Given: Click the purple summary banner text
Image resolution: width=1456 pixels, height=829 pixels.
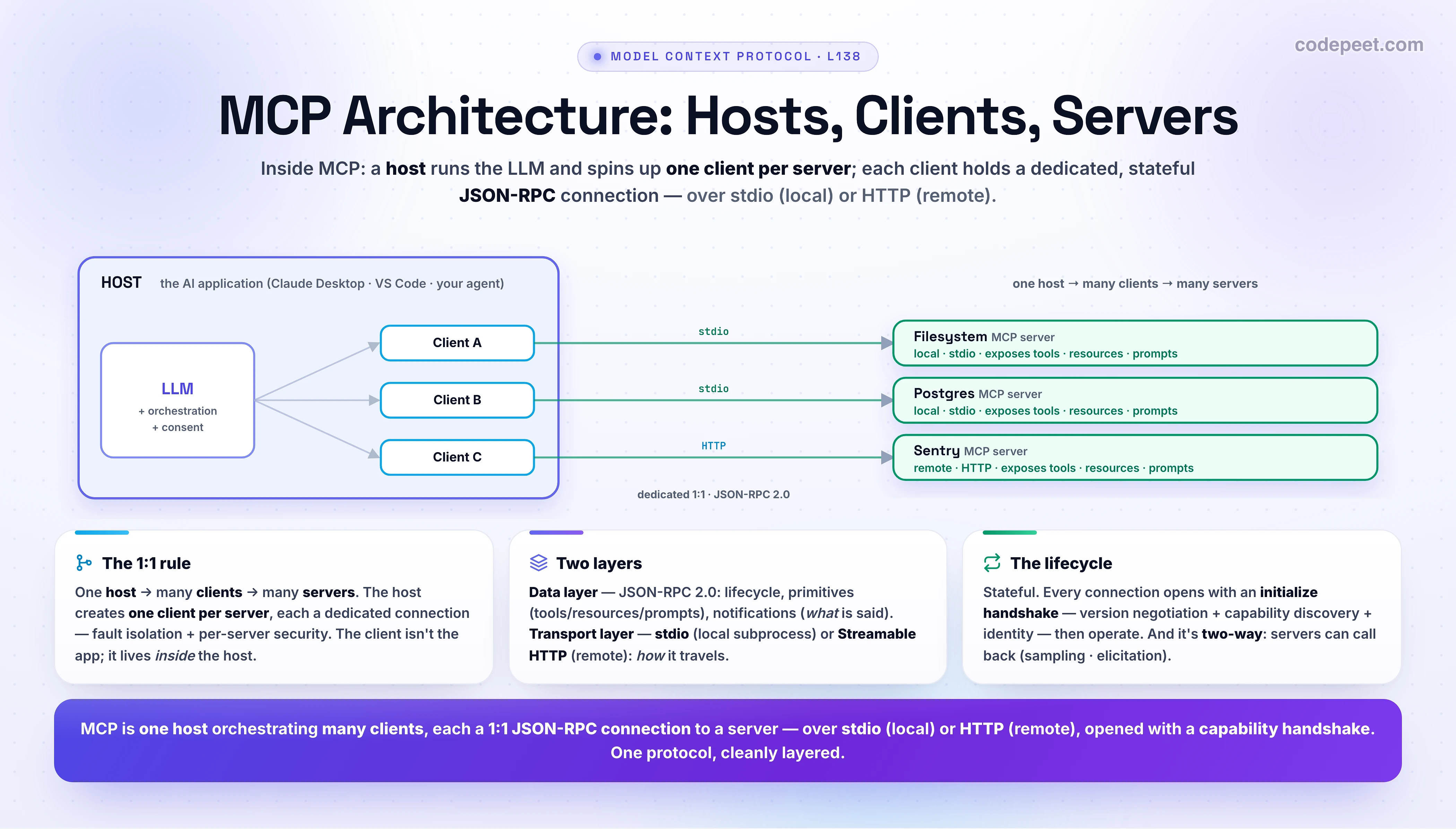Looking at the screenshot, I should click(727, 740).
